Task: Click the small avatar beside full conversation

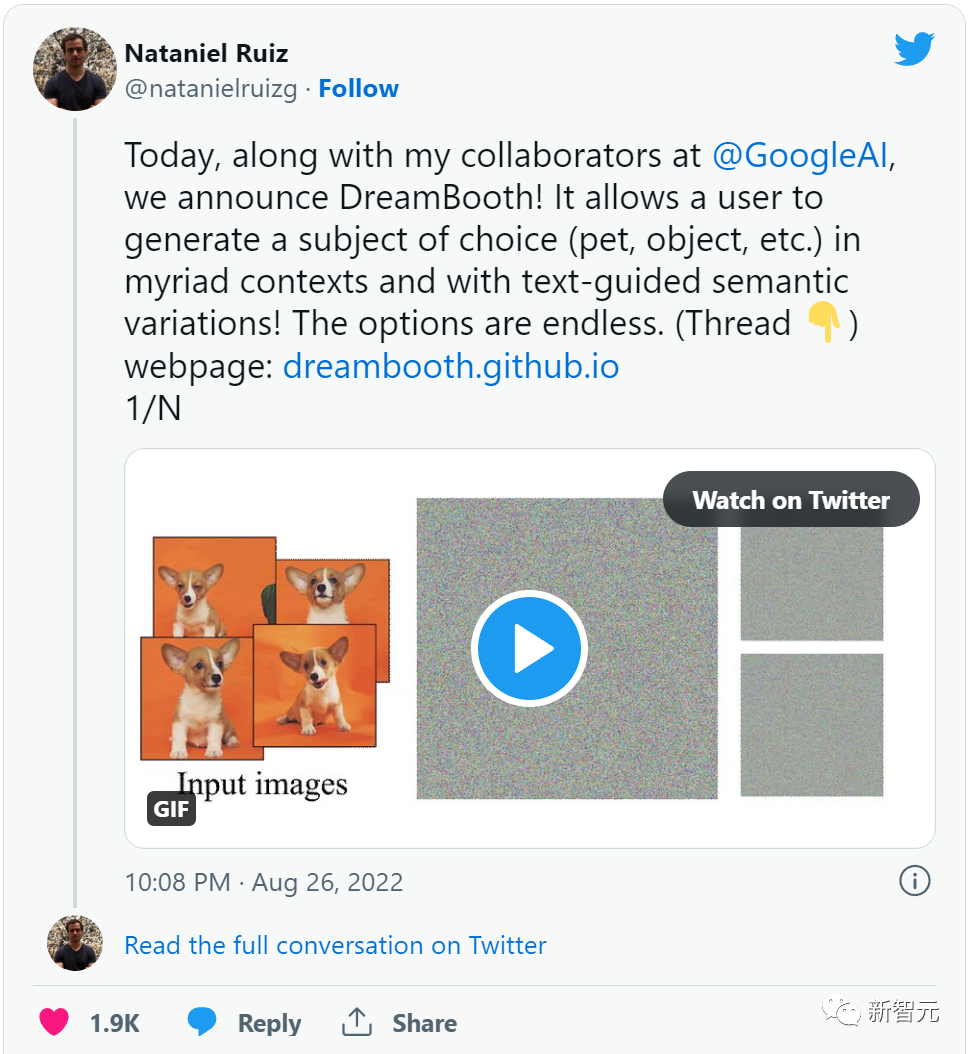Action: (x=75, y=943)
